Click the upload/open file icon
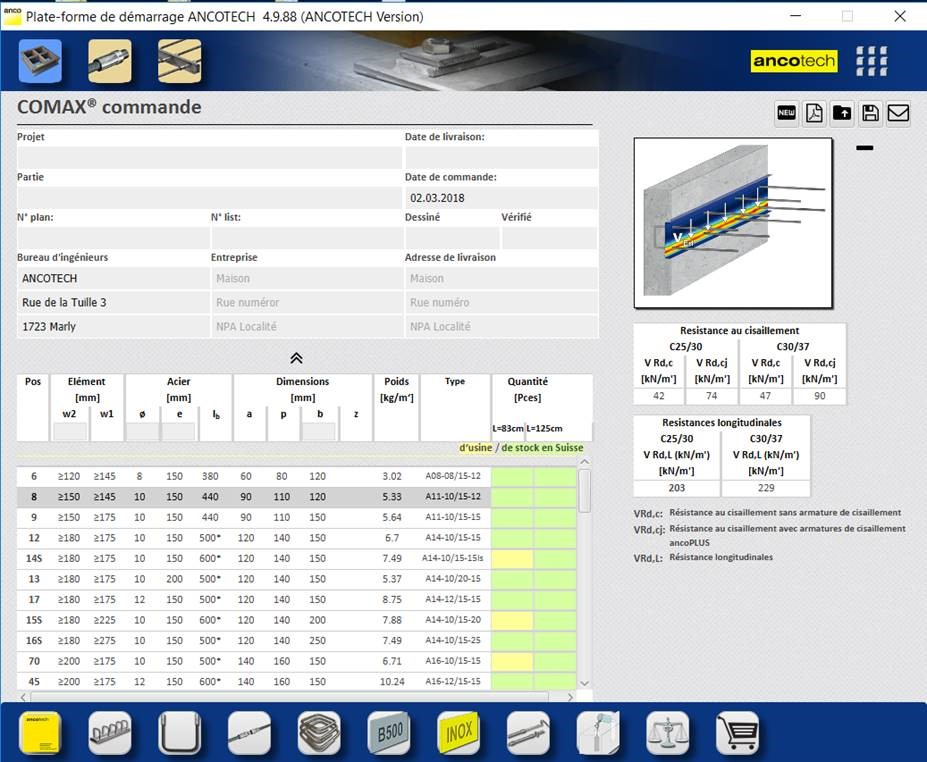 tap(843, 113)
